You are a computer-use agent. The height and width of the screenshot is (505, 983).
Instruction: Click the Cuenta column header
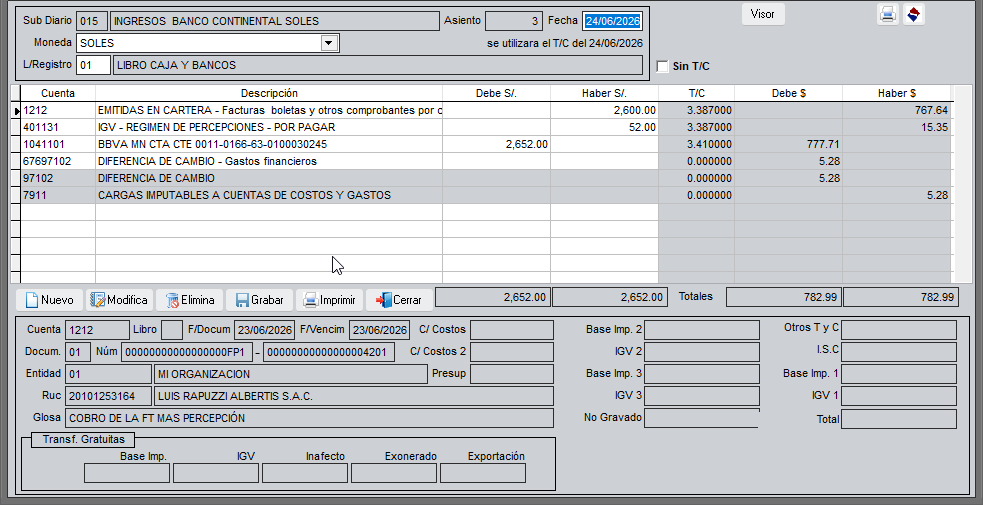pyautogui.click(x=58, y=93)
